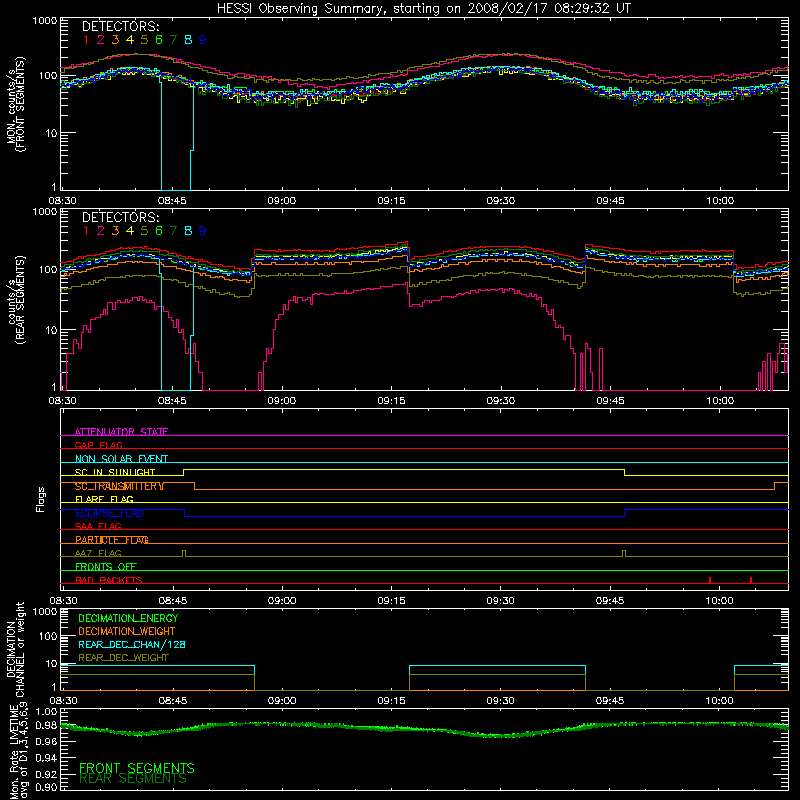Click the SC IN SUNLIGHT label

pos(115,472)
